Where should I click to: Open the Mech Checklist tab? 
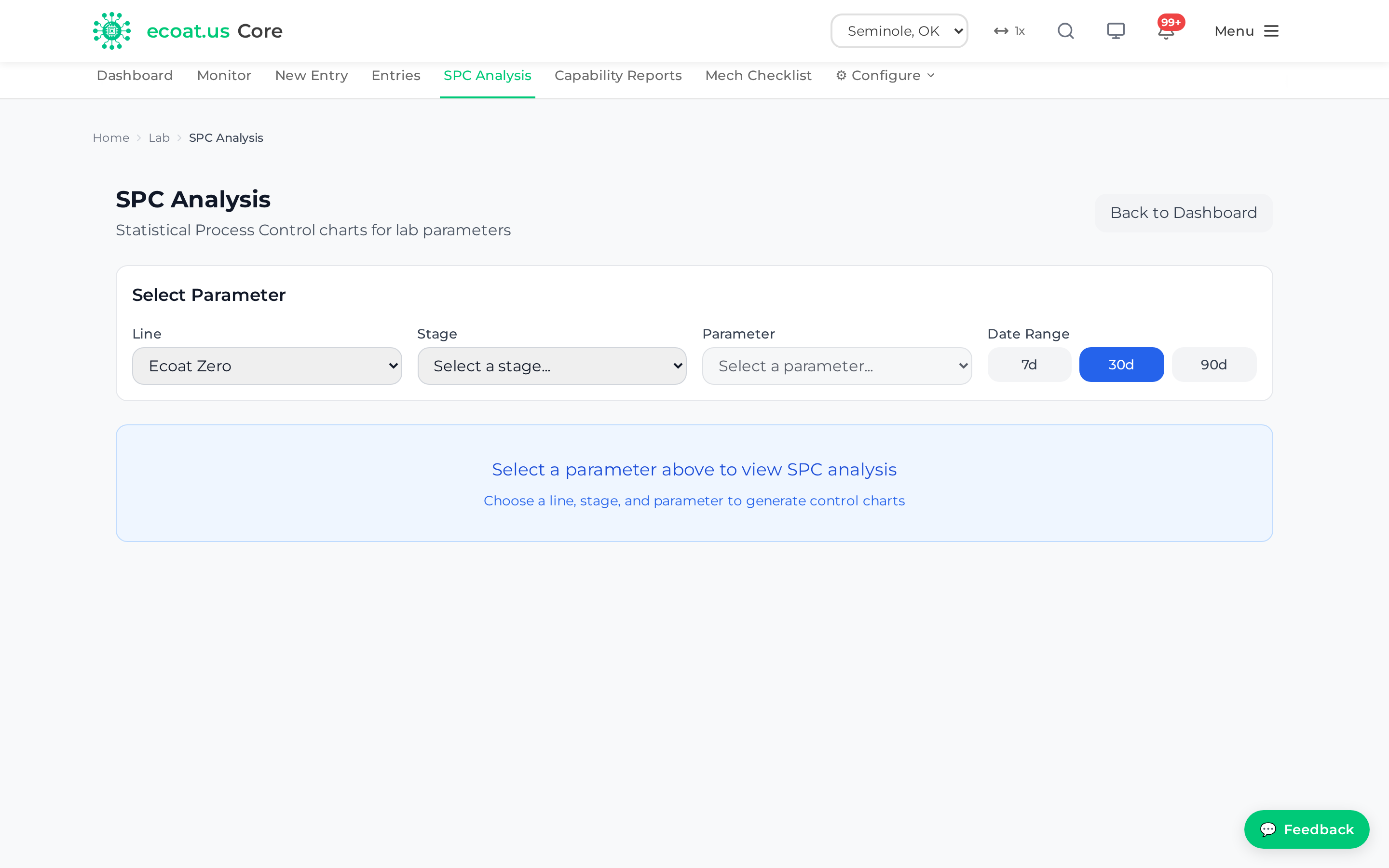click(758, 76)
